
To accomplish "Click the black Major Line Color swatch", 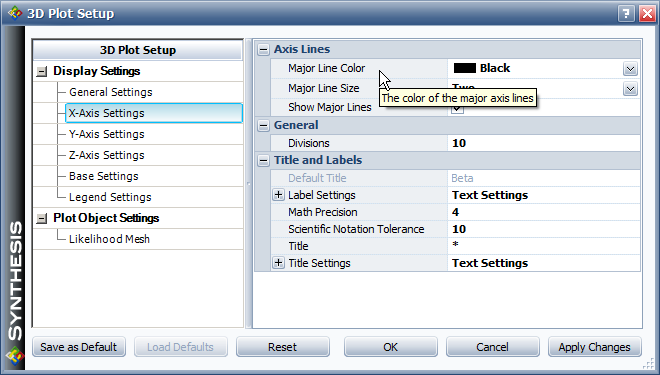I will (465, 68).
